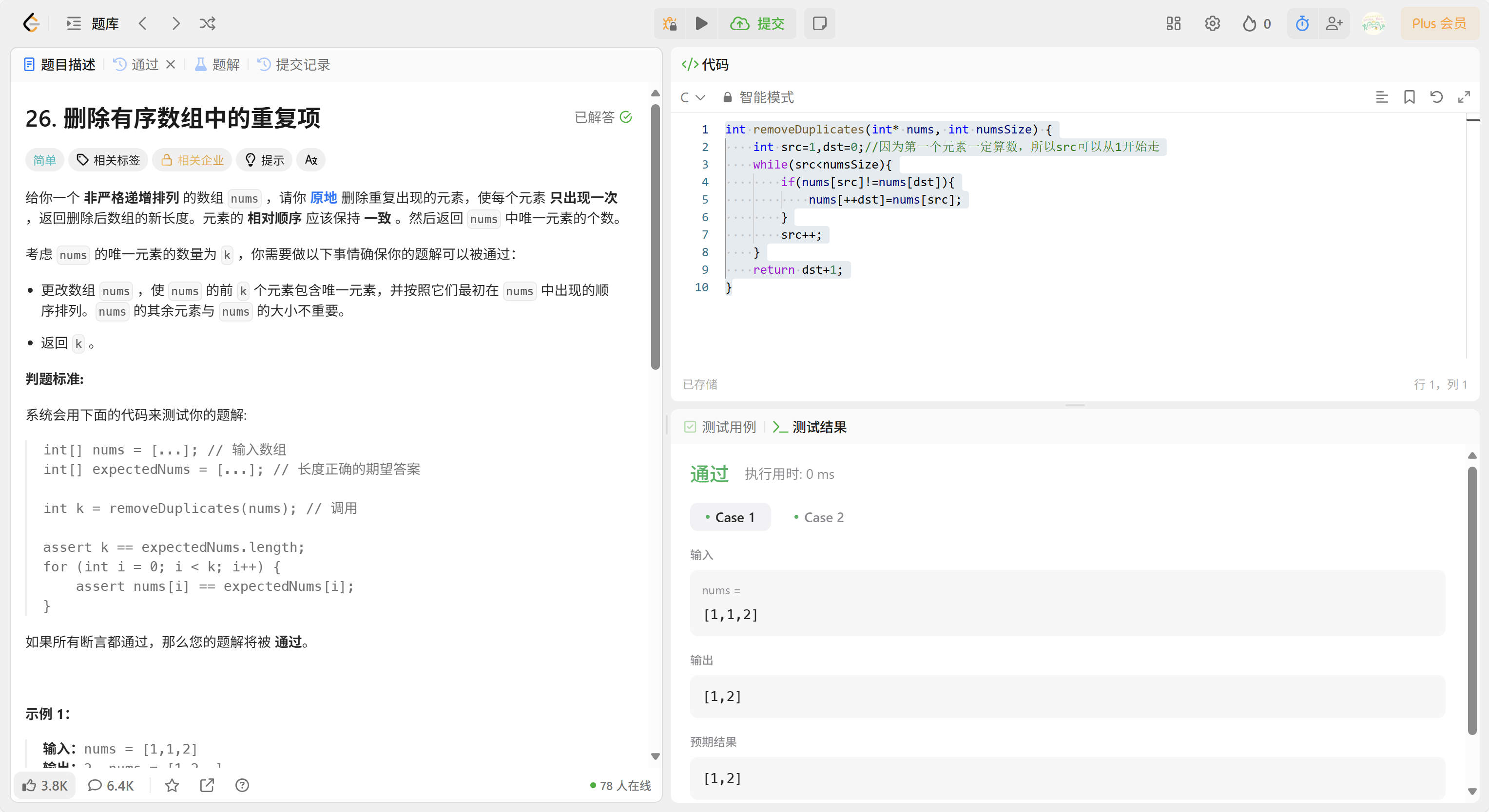Run code with the play button
Screen dimensions: 1489x812
coord(702,24)
